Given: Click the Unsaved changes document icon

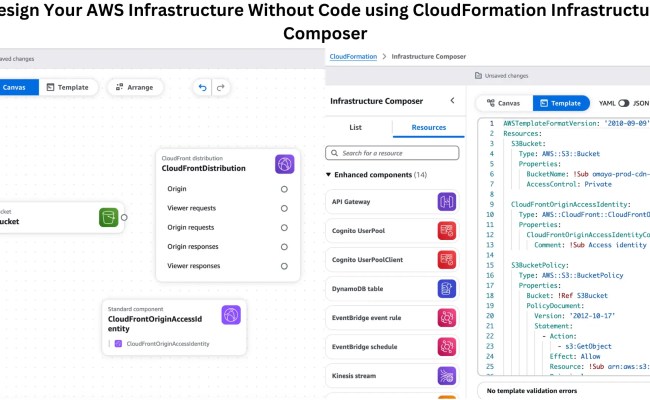Looking at the screenshot, I should [478, 75].
